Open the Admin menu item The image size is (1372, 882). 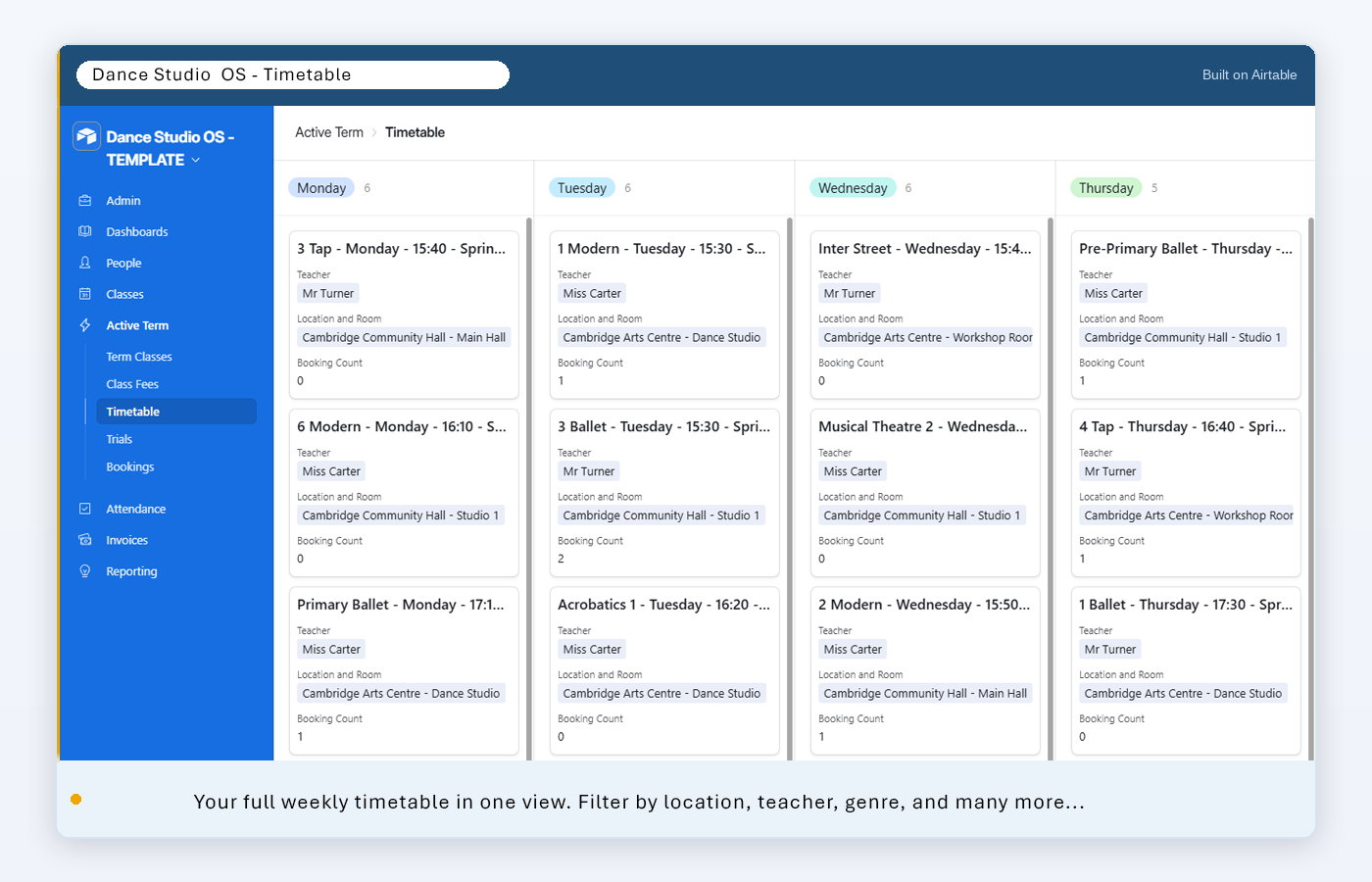[123, 200]
